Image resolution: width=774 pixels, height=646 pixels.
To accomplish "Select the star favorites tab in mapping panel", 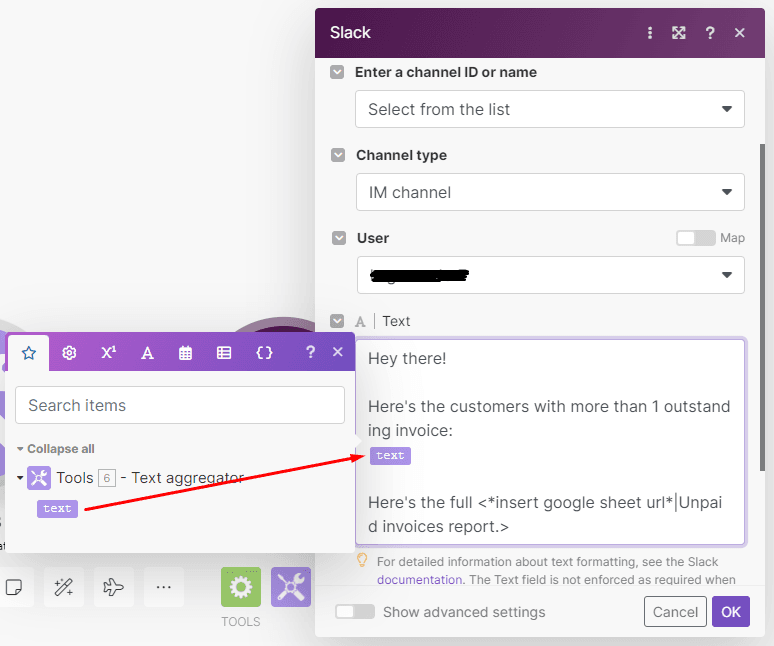I will [x=29, y=352].
